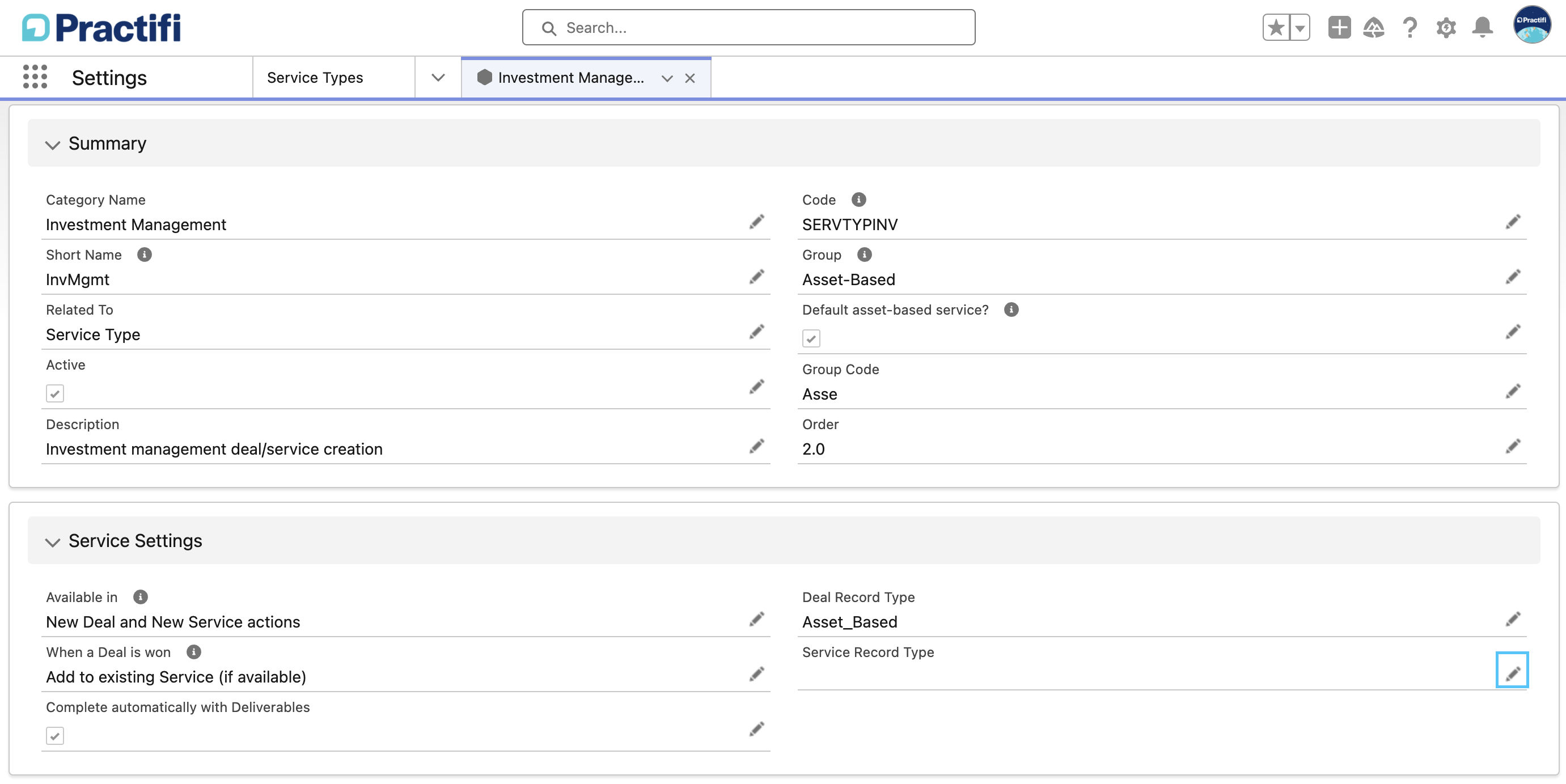Open the Help question mark icon
The image size is (1566, 784).
(1410, 27)
